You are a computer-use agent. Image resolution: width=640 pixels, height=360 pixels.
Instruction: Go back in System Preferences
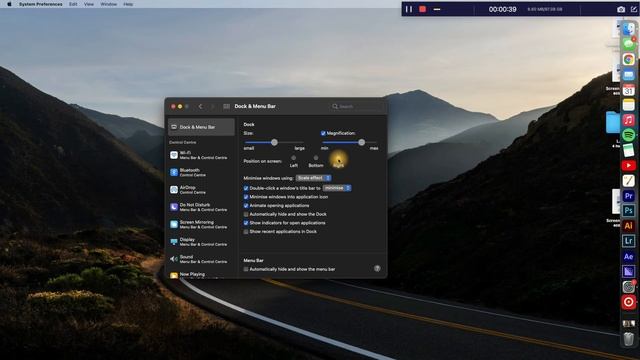200,106
